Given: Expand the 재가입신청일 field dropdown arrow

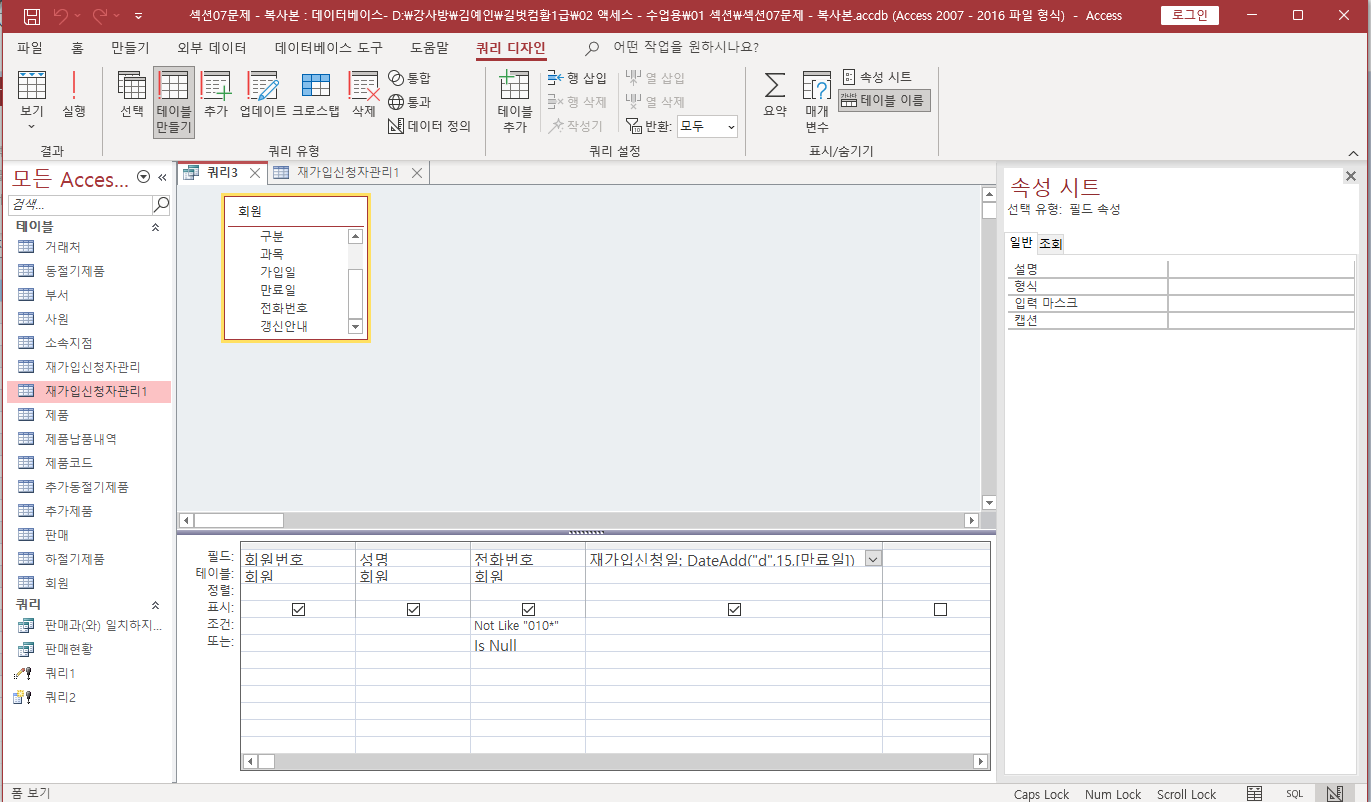Looking at the screenshot, I should click(x=872, y=559).
